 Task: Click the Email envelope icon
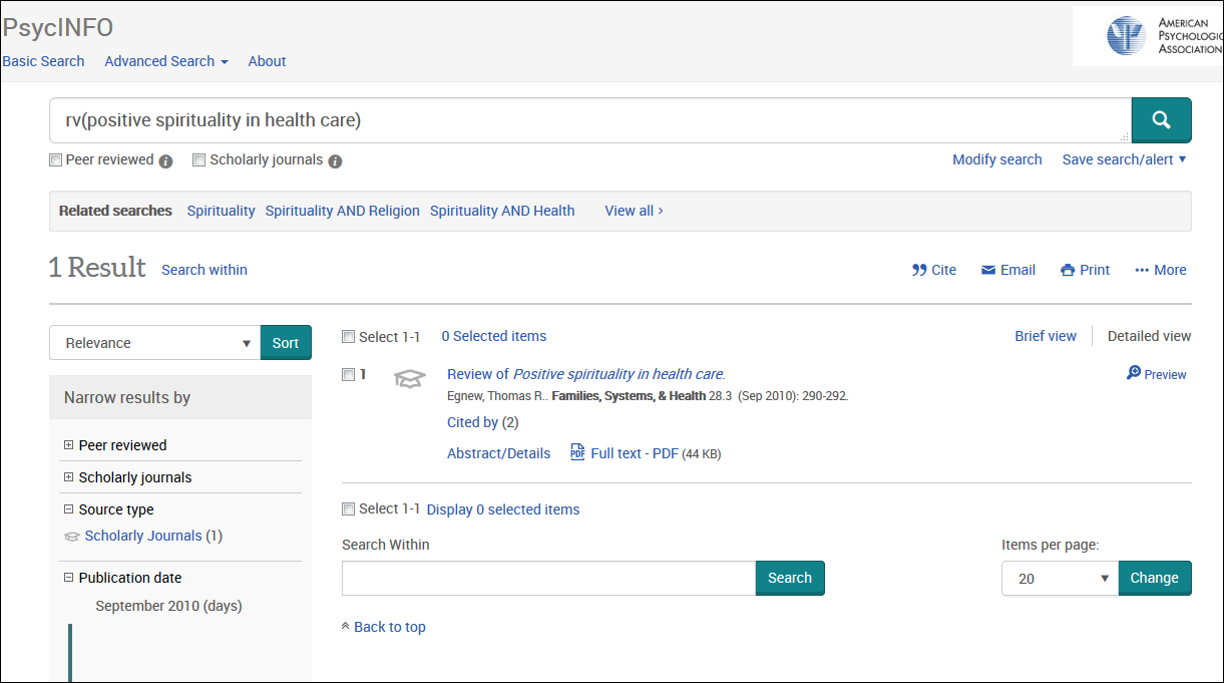(x=988, y=270)
